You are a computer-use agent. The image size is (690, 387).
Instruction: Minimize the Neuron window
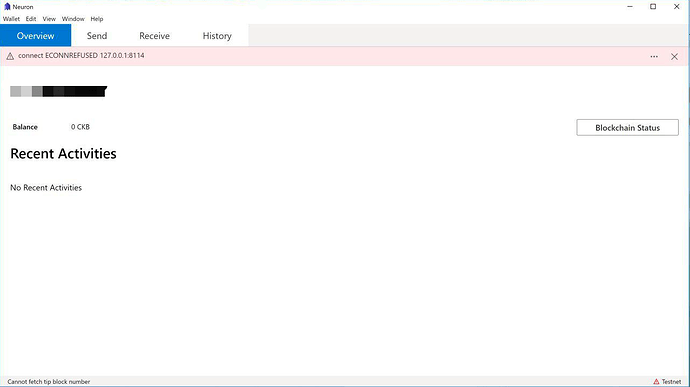(630, 7)
